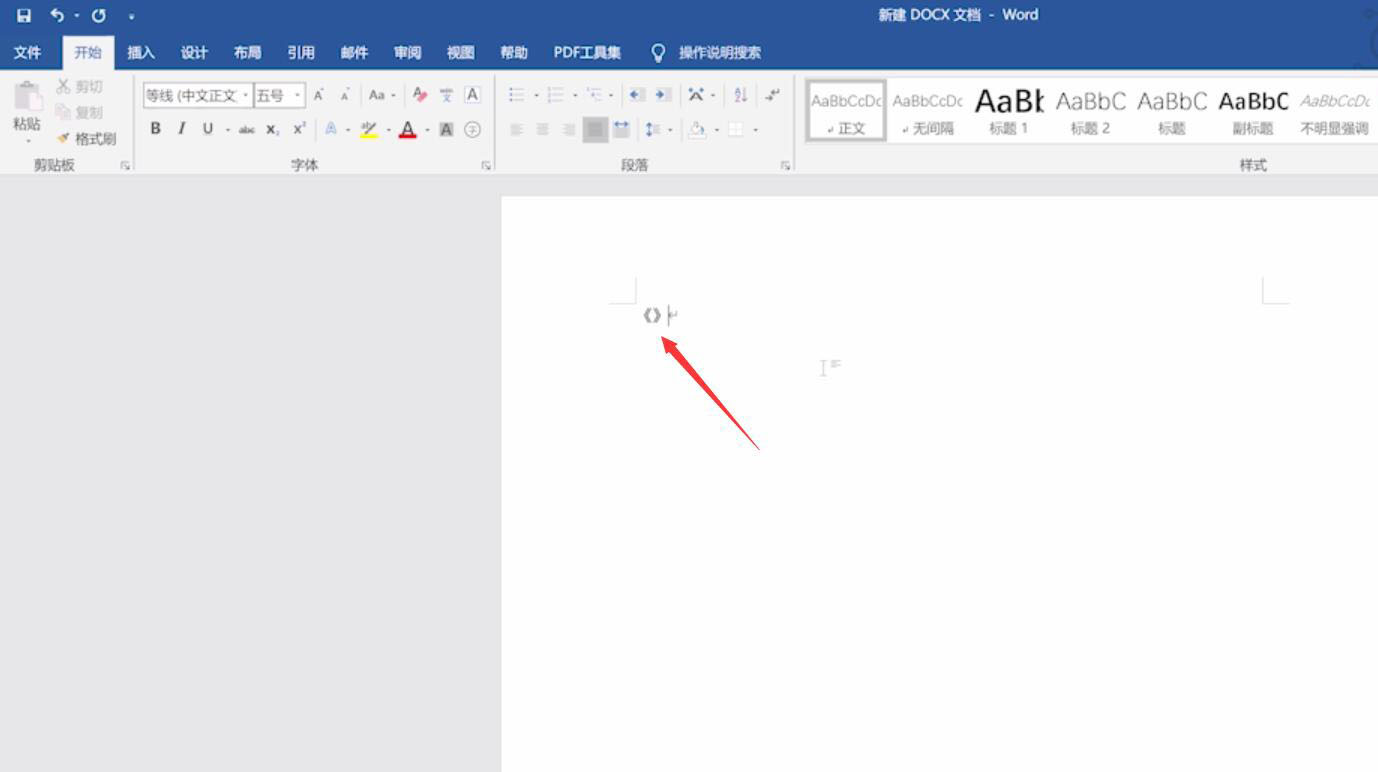Viewport: 1378px width, 772px height.
Task: Decrease paragraph indent
Action: point(636,96)
